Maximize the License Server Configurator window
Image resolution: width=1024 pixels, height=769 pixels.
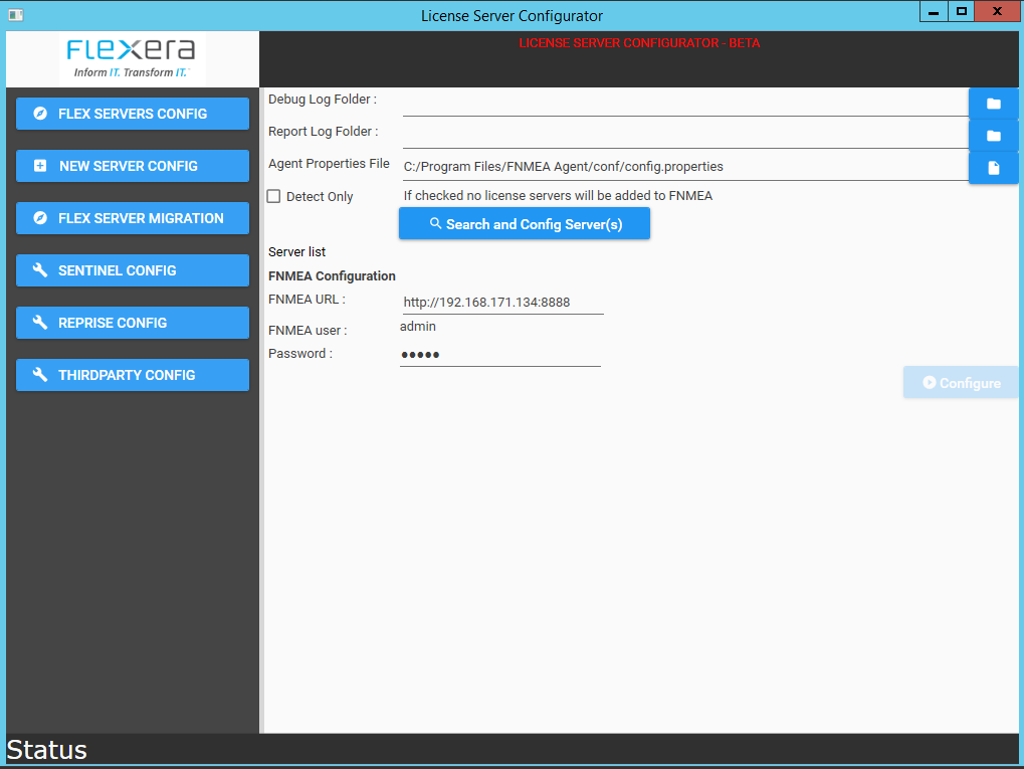(x=961, y=12)
